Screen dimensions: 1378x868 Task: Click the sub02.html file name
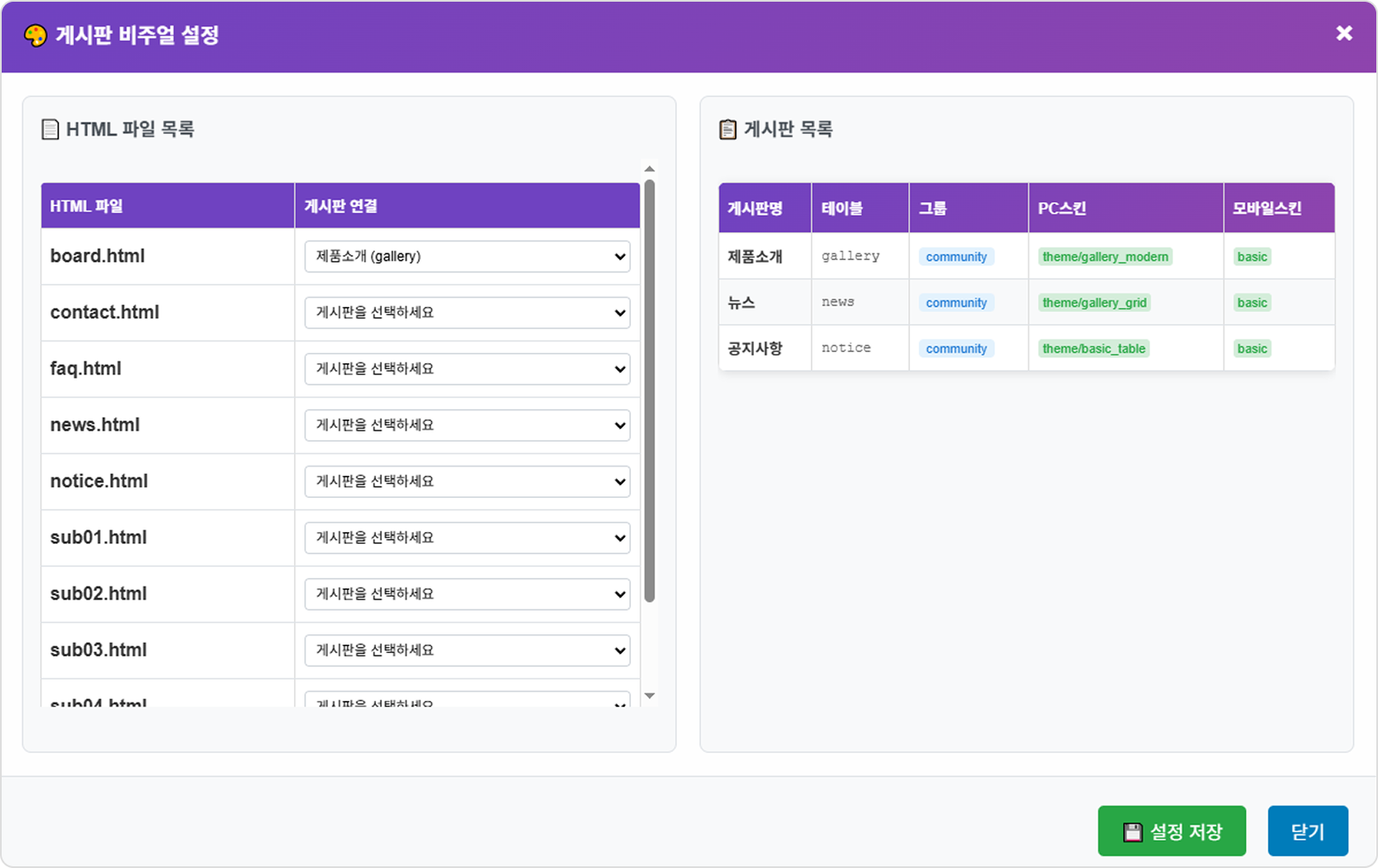98,593
